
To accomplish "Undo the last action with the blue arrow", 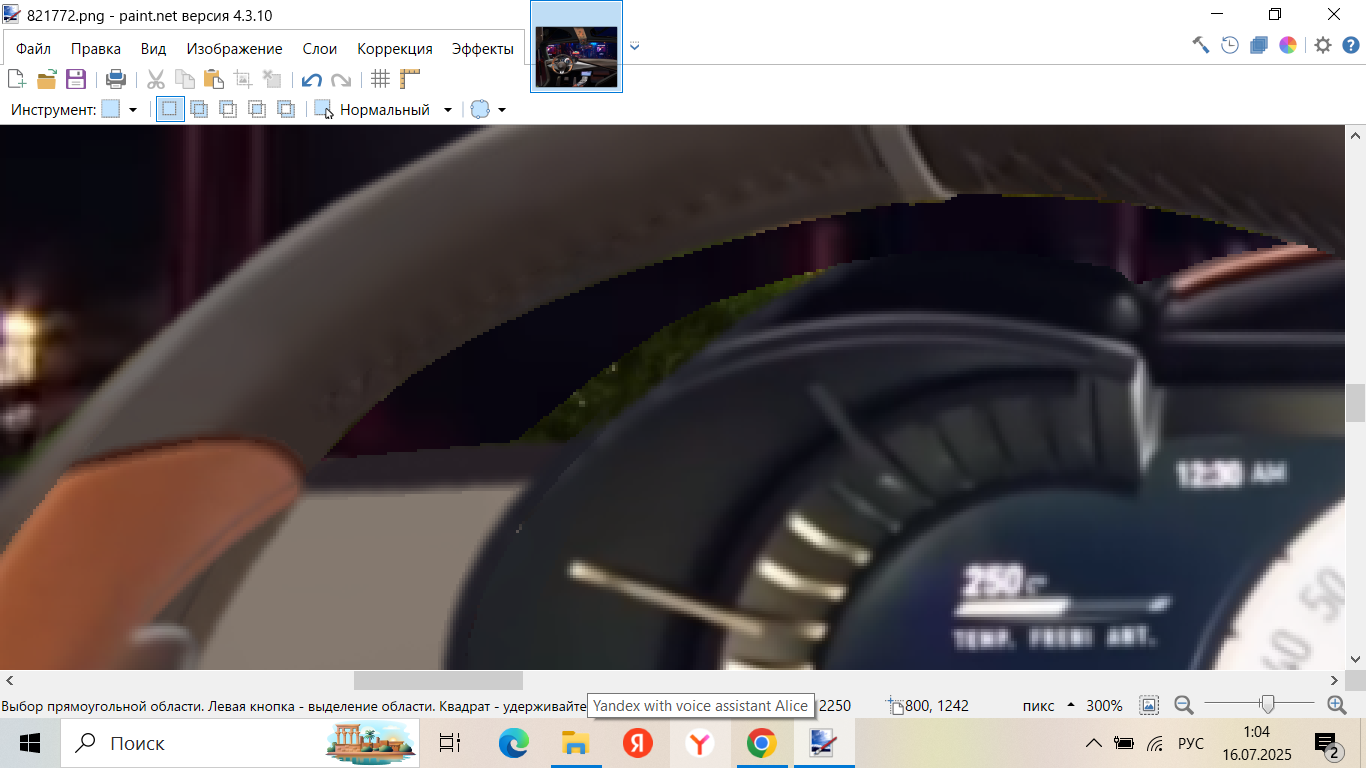I will click(x=312, y=80).
